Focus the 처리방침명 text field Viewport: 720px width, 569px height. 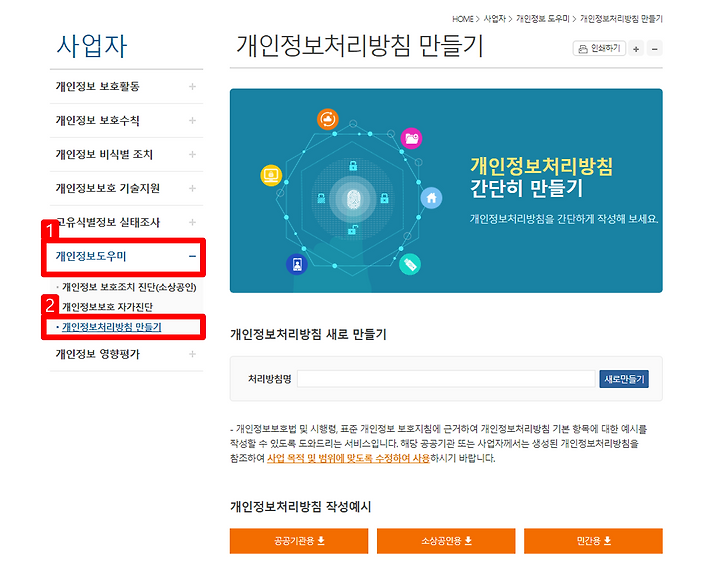445,379
